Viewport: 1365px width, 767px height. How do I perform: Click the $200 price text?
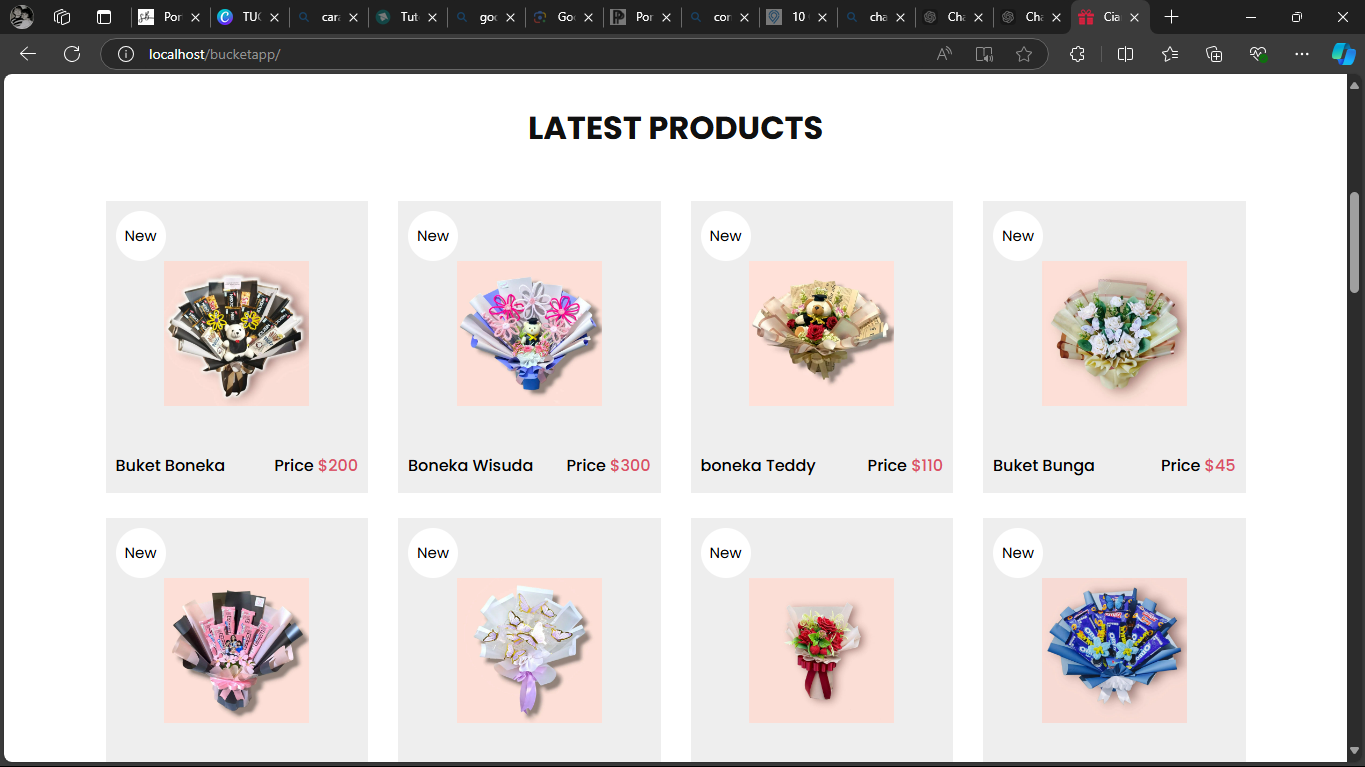tap(338, 466)
